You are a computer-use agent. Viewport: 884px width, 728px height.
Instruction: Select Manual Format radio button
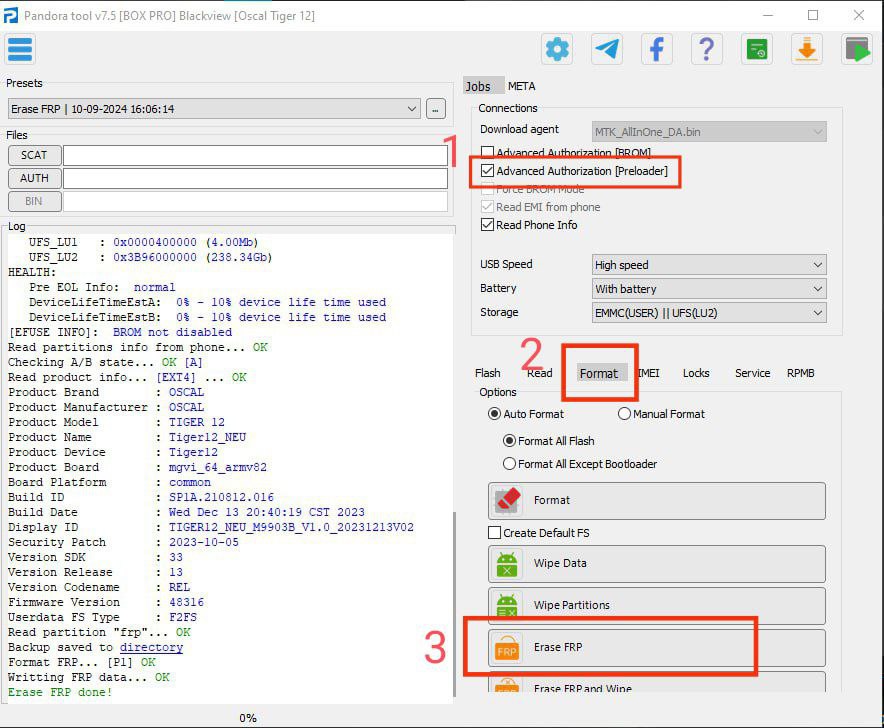click(624, 414)
